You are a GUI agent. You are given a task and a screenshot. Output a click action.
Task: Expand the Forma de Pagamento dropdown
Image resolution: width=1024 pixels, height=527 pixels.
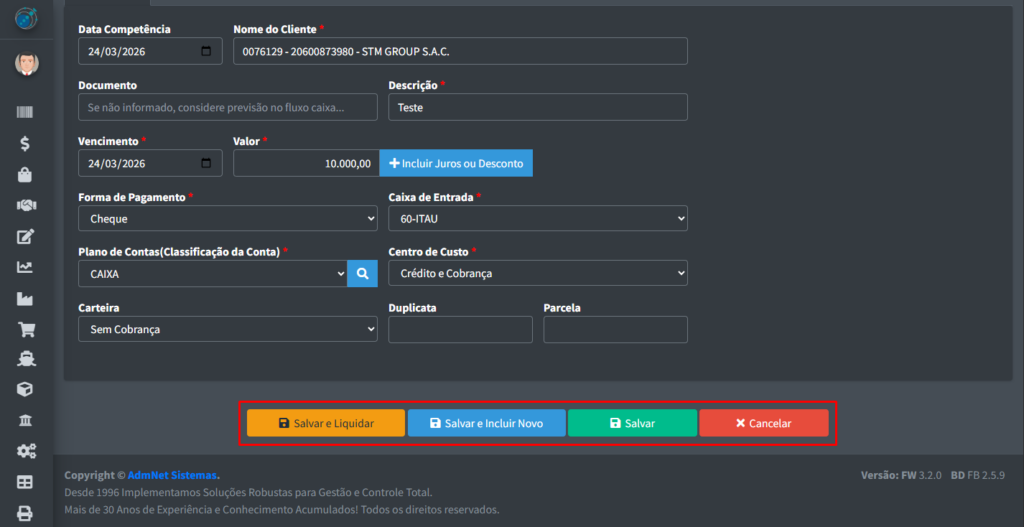(228, 218)
